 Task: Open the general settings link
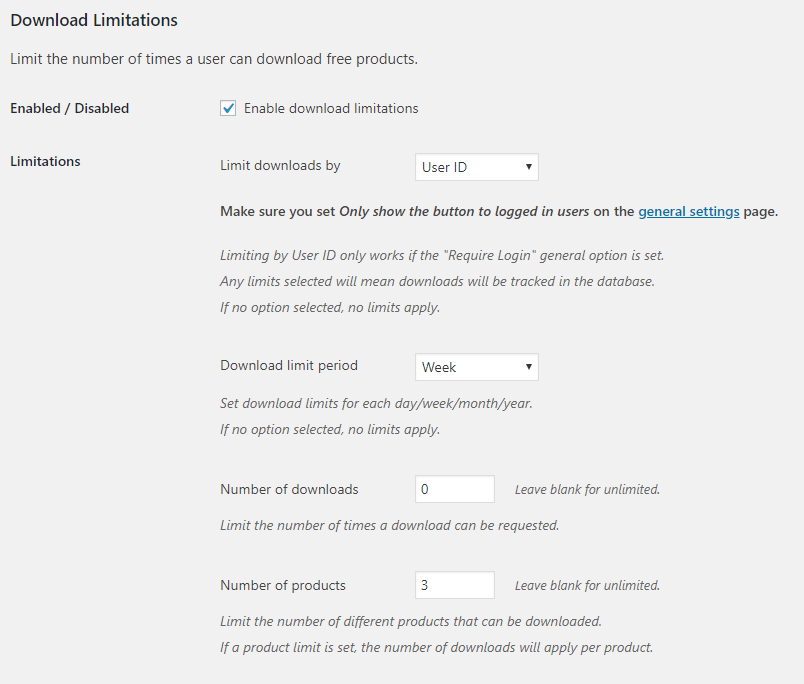[689, 211]
